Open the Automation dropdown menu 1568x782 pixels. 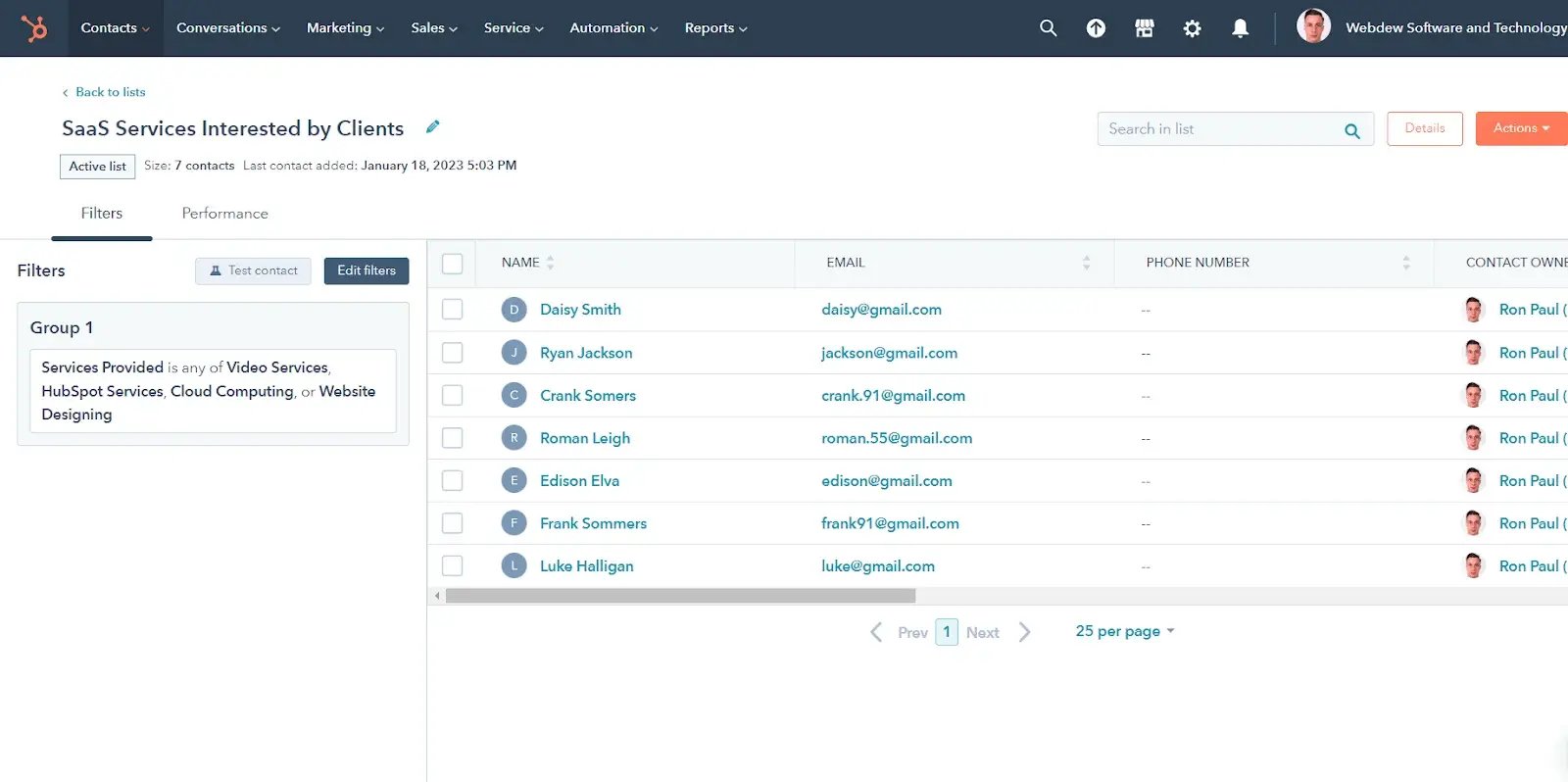[614, 28]
